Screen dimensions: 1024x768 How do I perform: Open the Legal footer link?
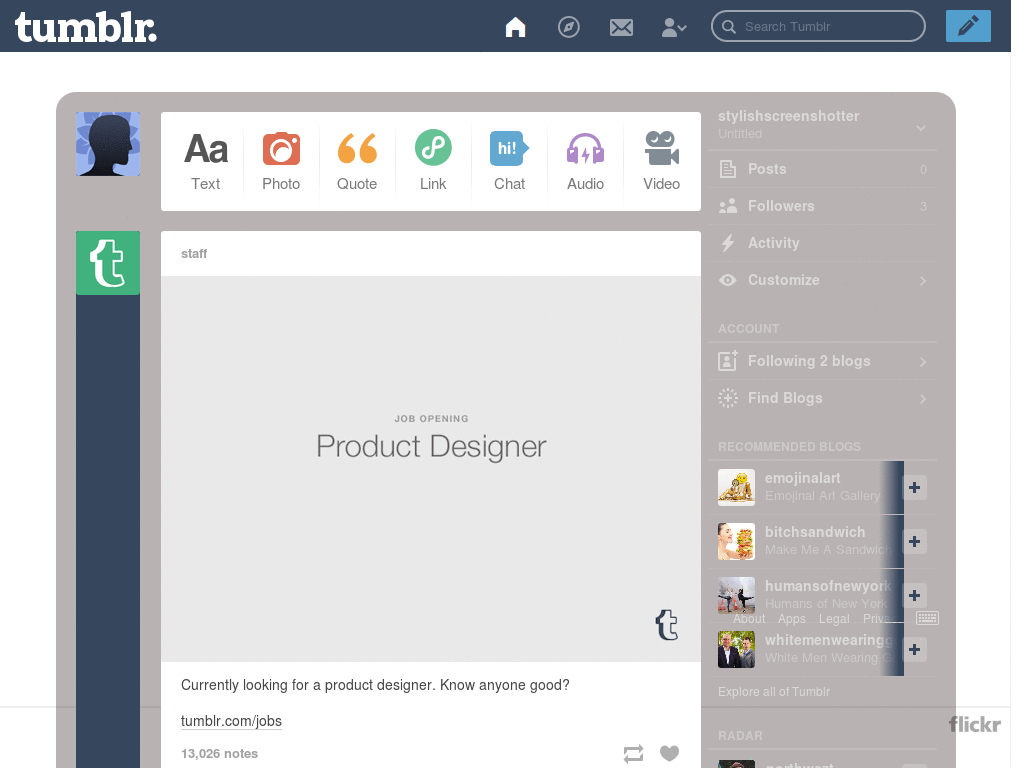[834, 618]
